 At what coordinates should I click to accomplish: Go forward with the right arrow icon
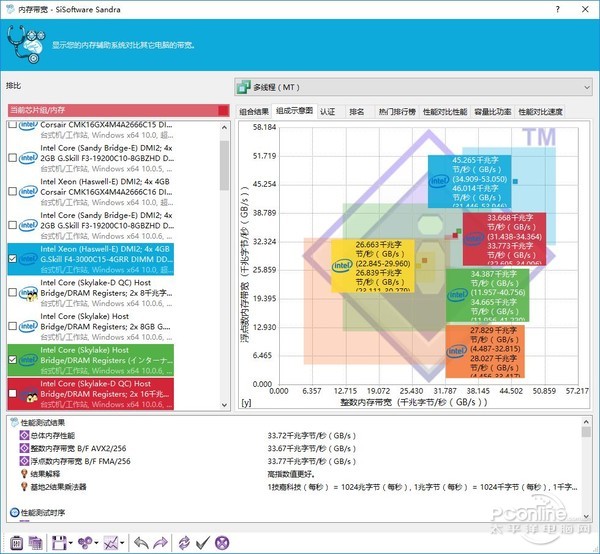point(160,543)
